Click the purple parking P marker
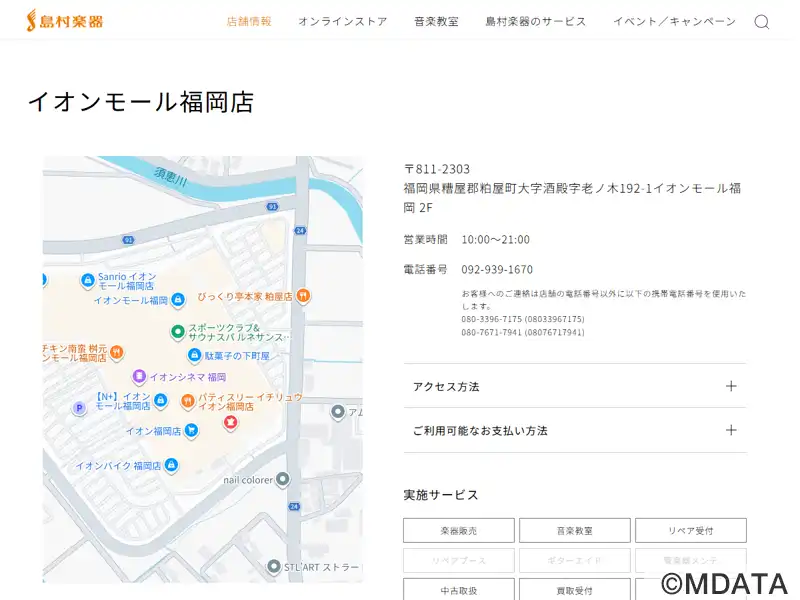The height and width of the screenshot is (600, 800). (79, 408)
